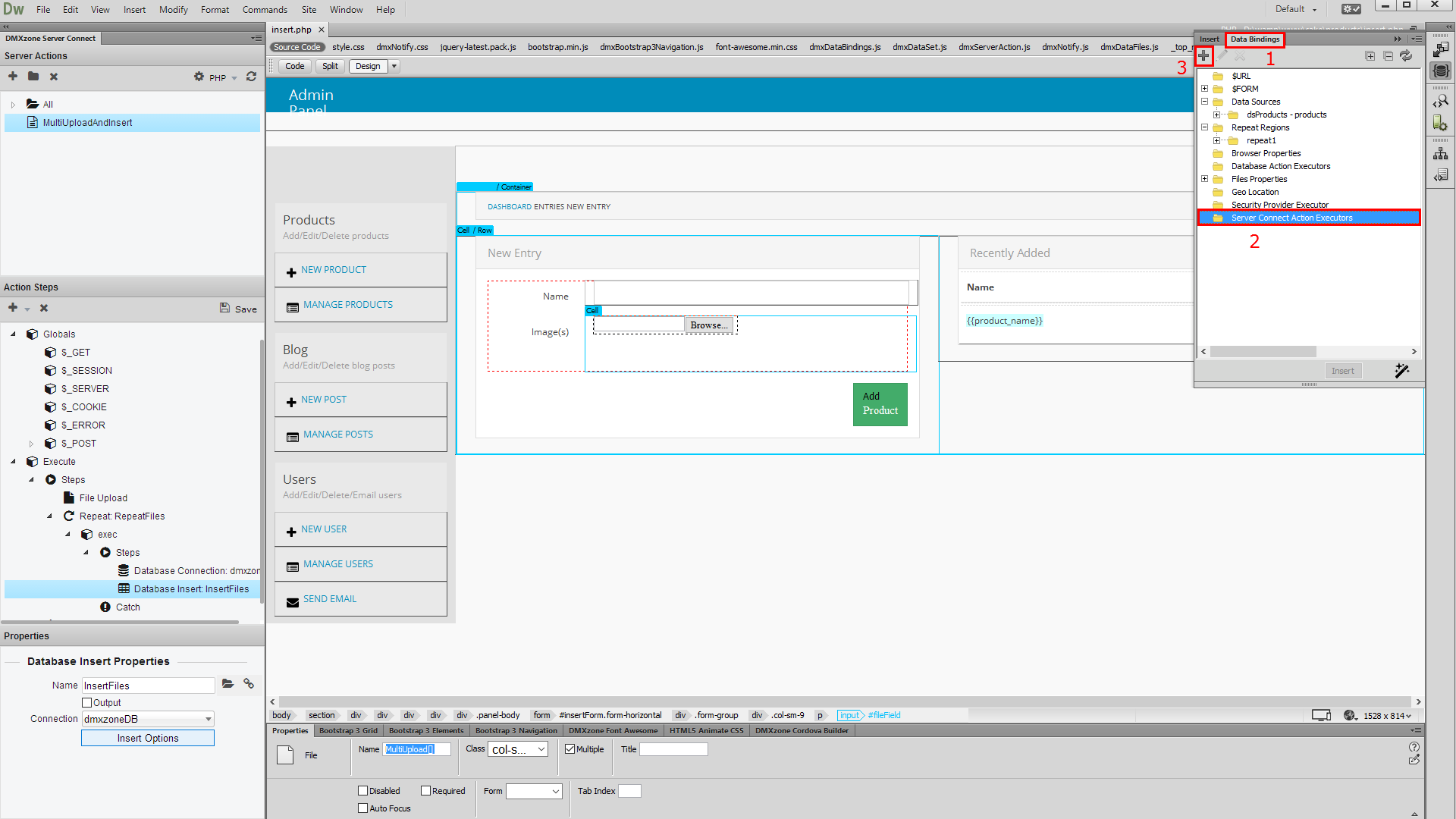The width and height of the screenshot is (1456, 819).
Task: Open Server Connect settings gear
Action: (x=199, y=77)
